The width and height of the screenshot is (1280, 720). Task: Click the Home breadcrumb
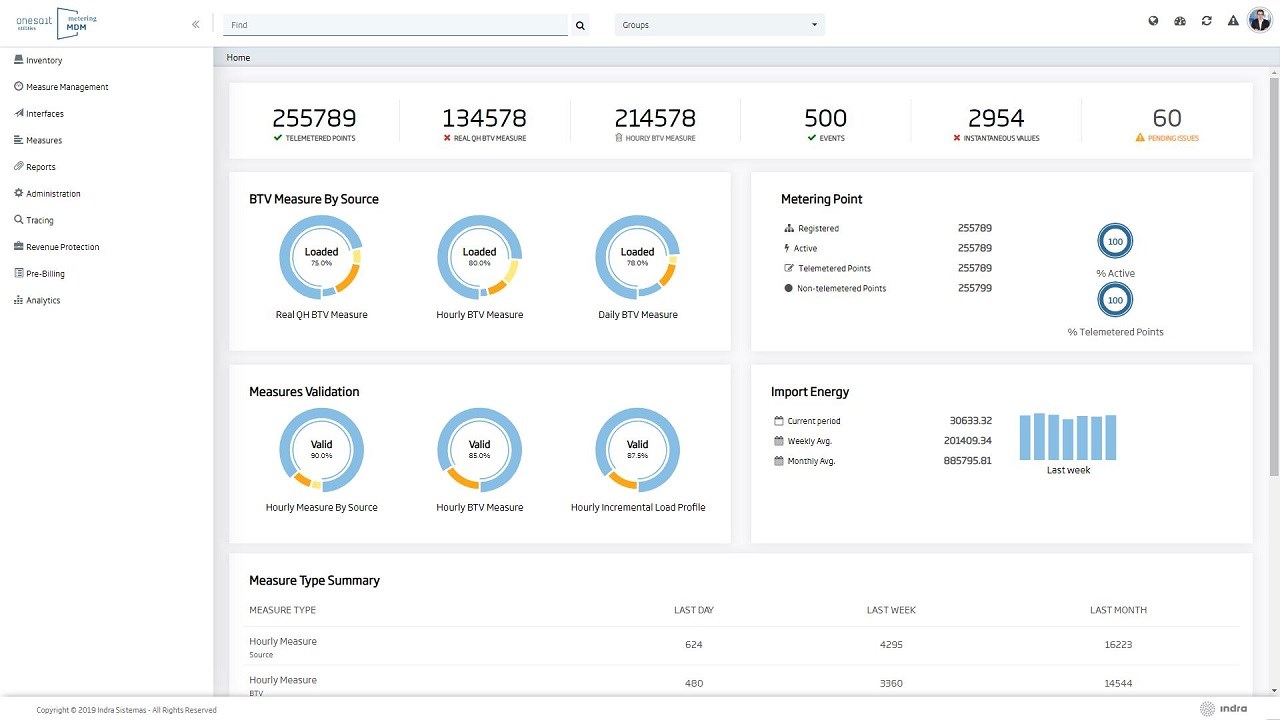[x=238, y=58]
